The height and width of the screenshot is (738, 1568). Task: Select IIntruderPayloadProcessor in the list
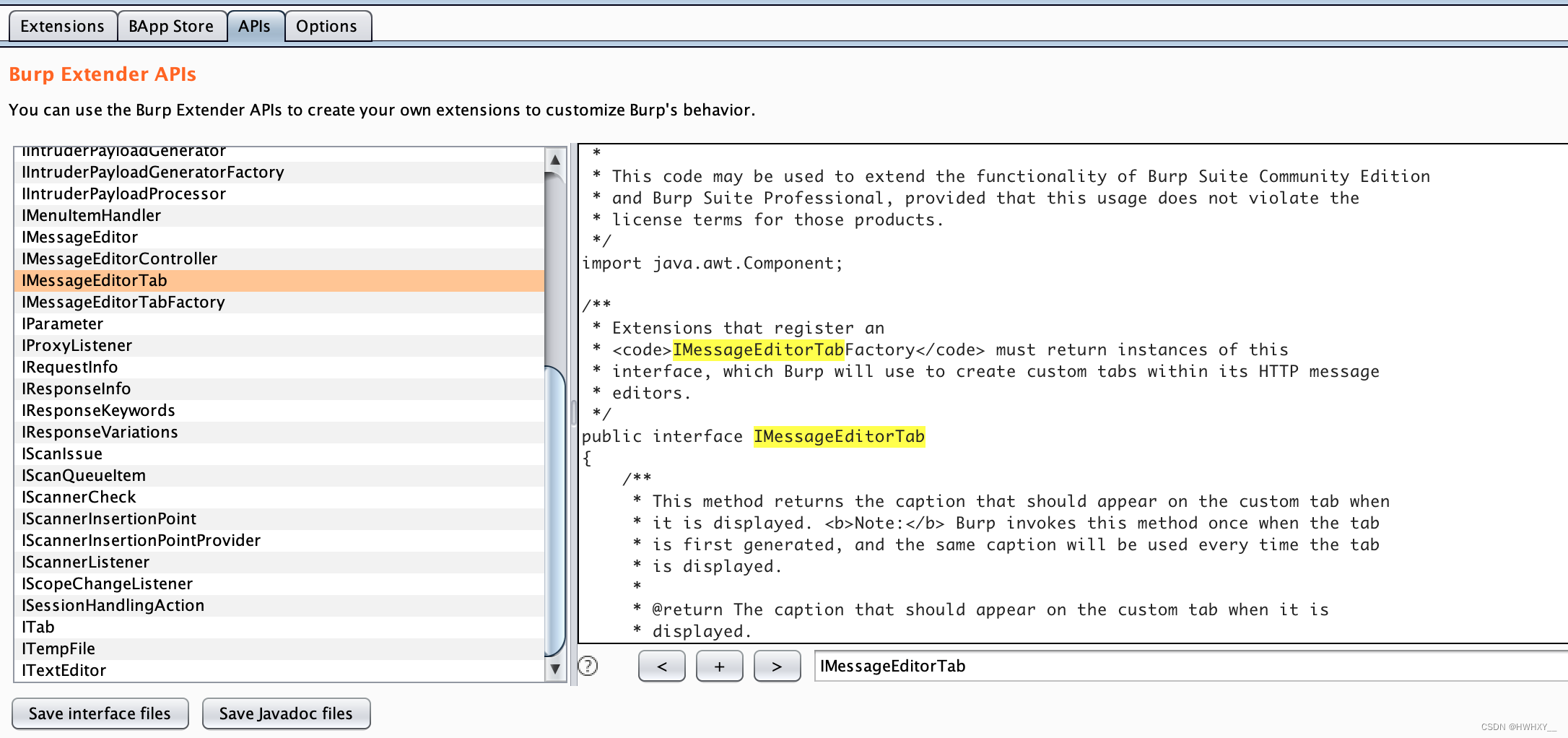tap(279, 194)
